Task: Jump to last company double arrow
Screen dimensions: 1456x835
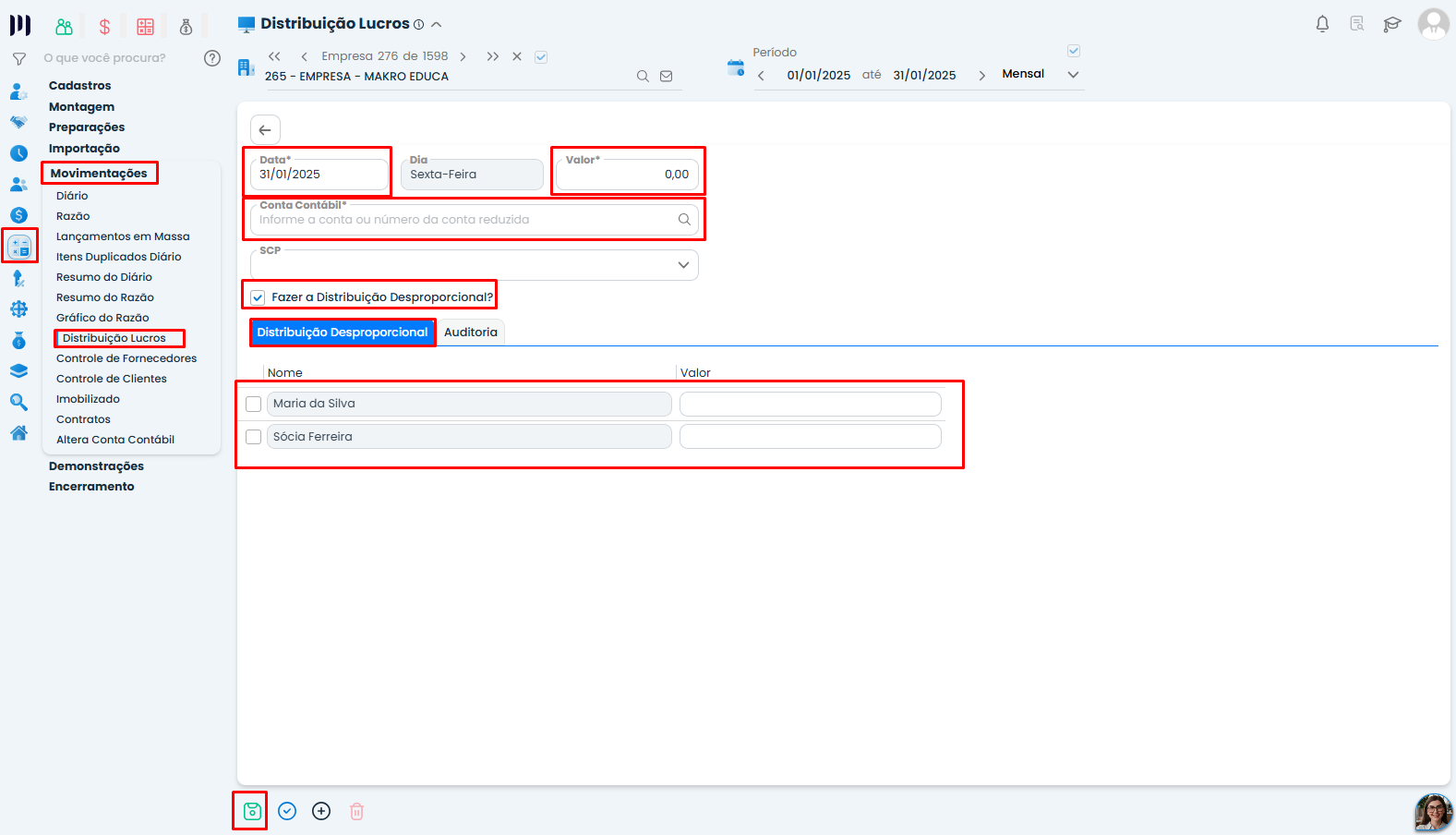Action: (x=493, y=56)
